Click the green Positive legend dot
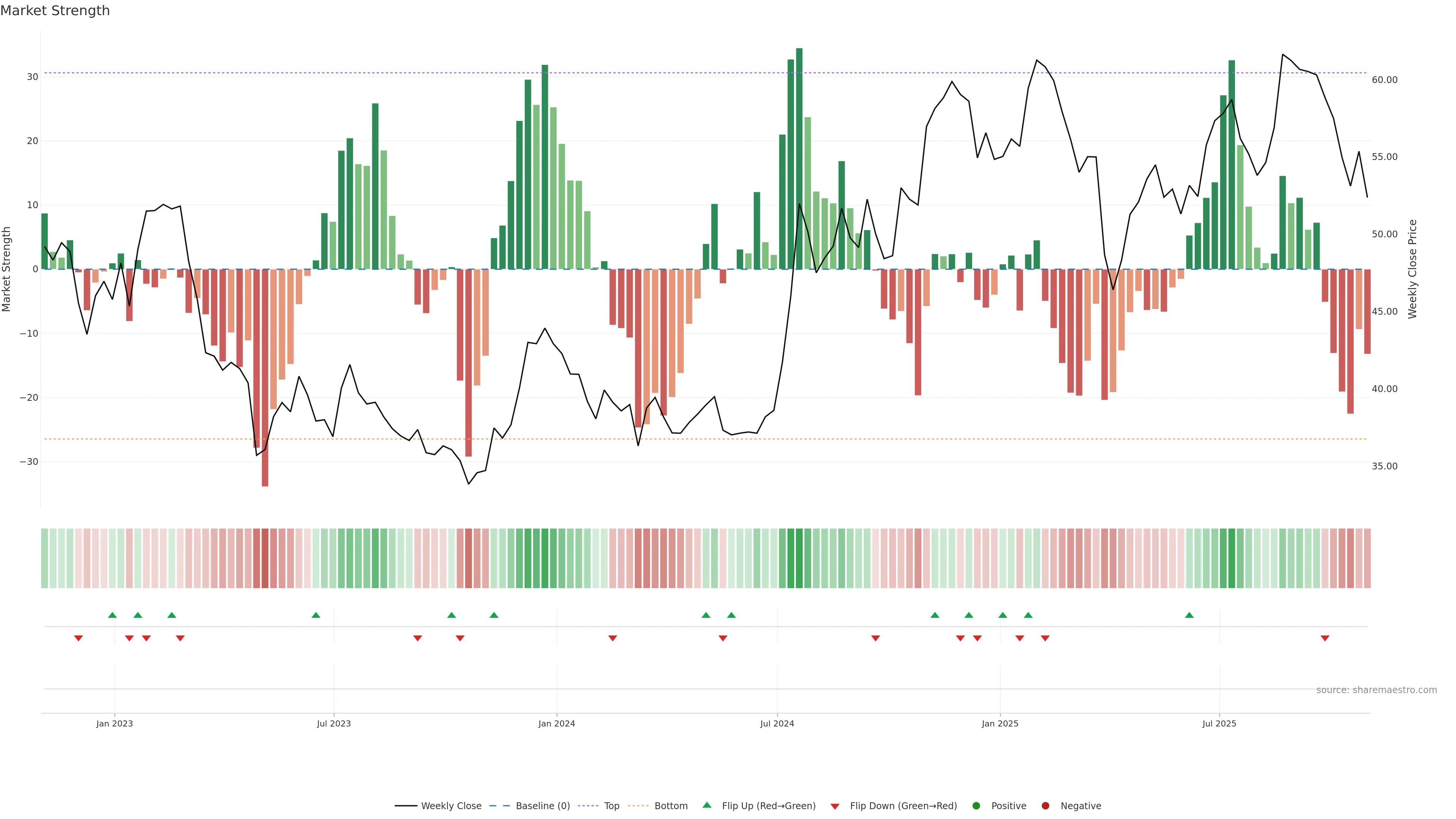 [976, 805]
